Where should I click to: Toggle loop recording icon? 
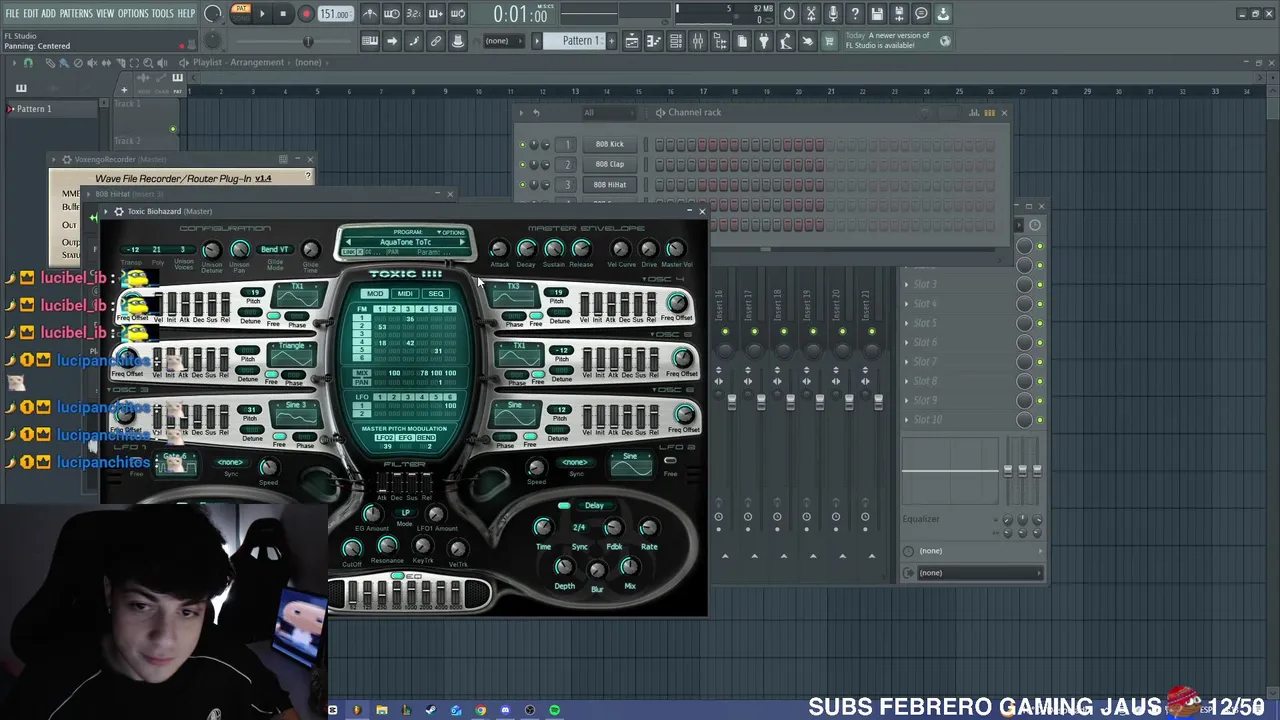pos(457,14)
